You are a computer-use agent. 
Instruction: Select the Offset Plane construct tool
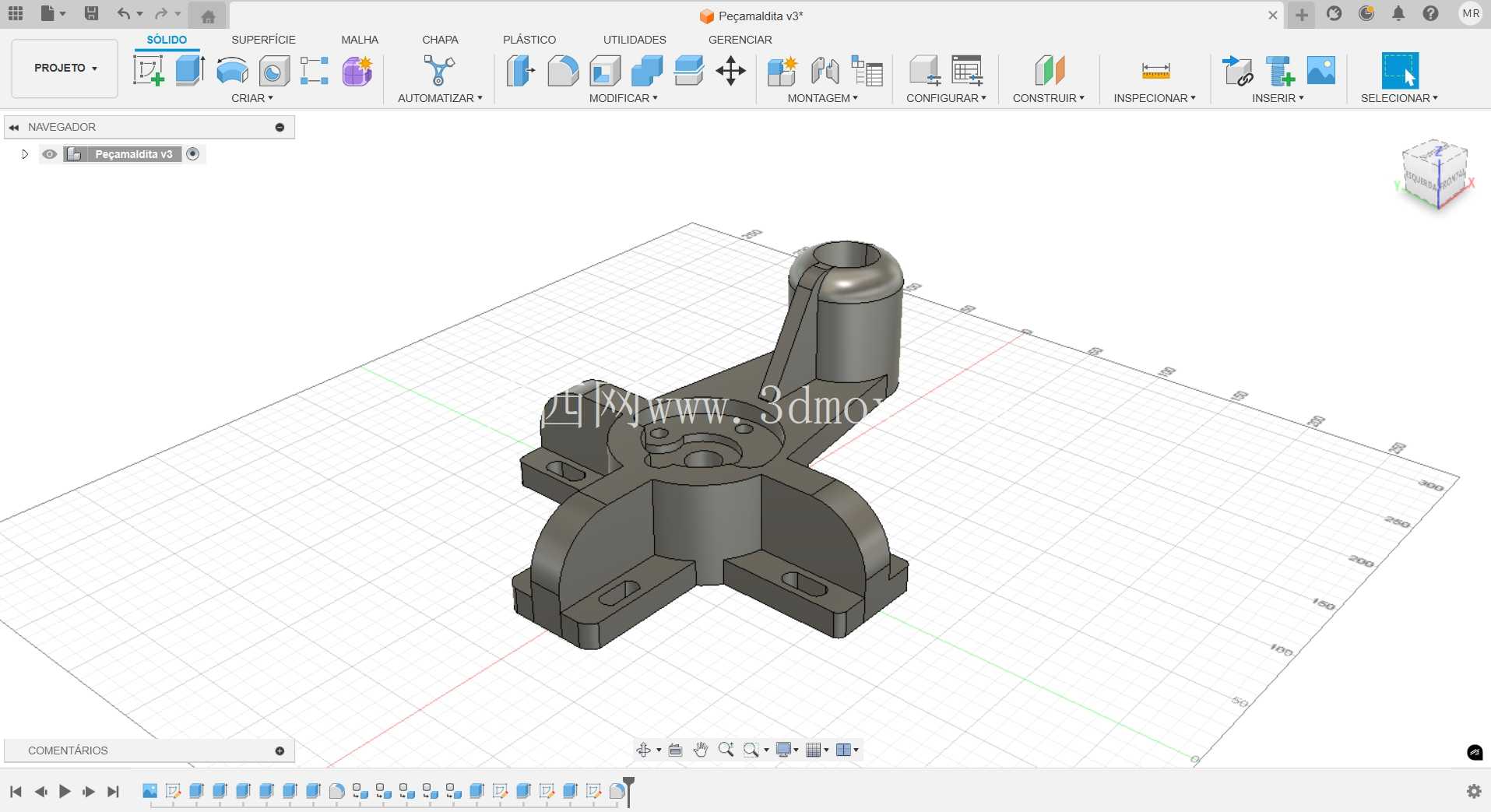[1049, 71]
